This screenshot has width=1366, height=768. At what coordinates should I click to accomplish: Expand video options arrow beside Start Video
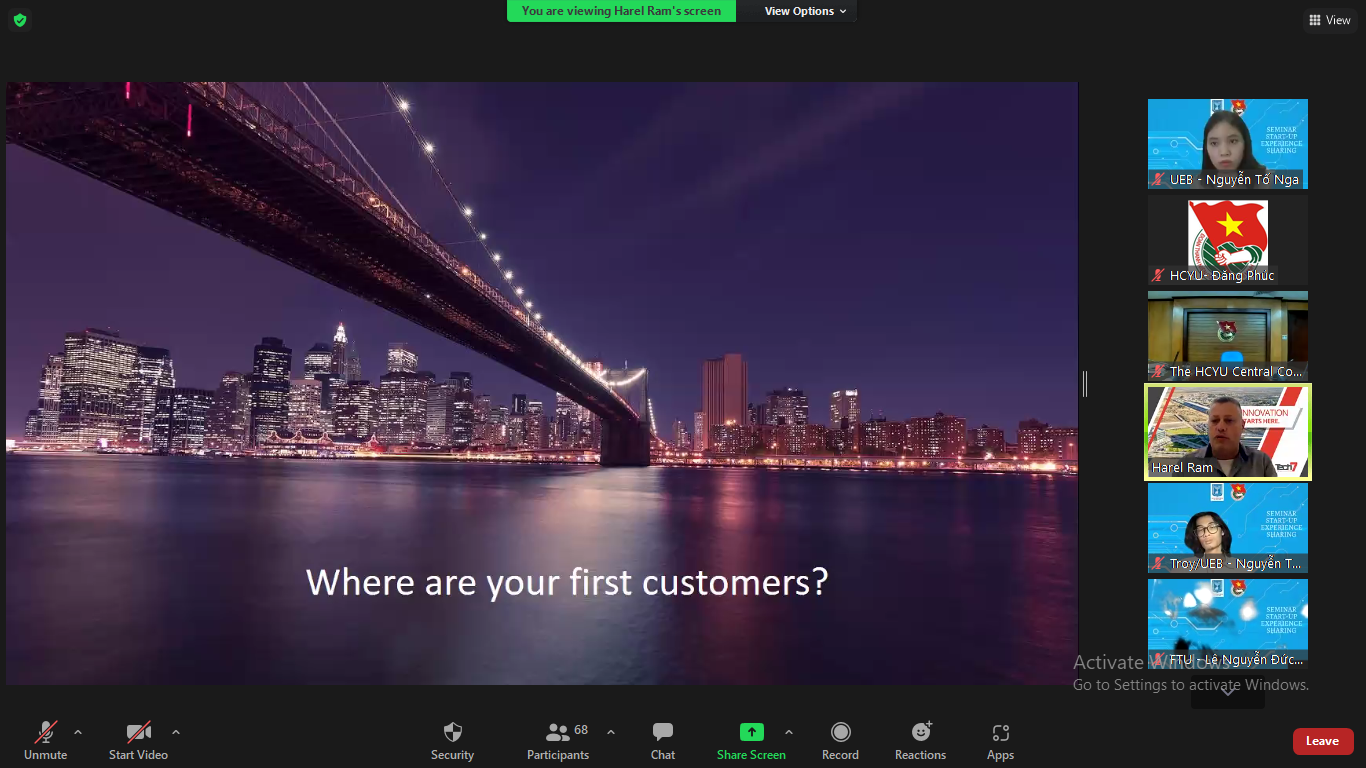176,731
